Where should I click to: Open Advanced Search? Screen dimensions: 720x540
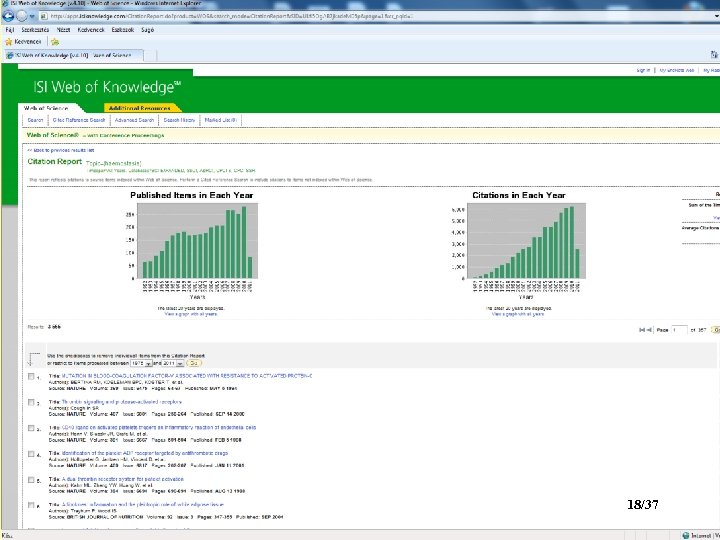[x=134, y=120]
